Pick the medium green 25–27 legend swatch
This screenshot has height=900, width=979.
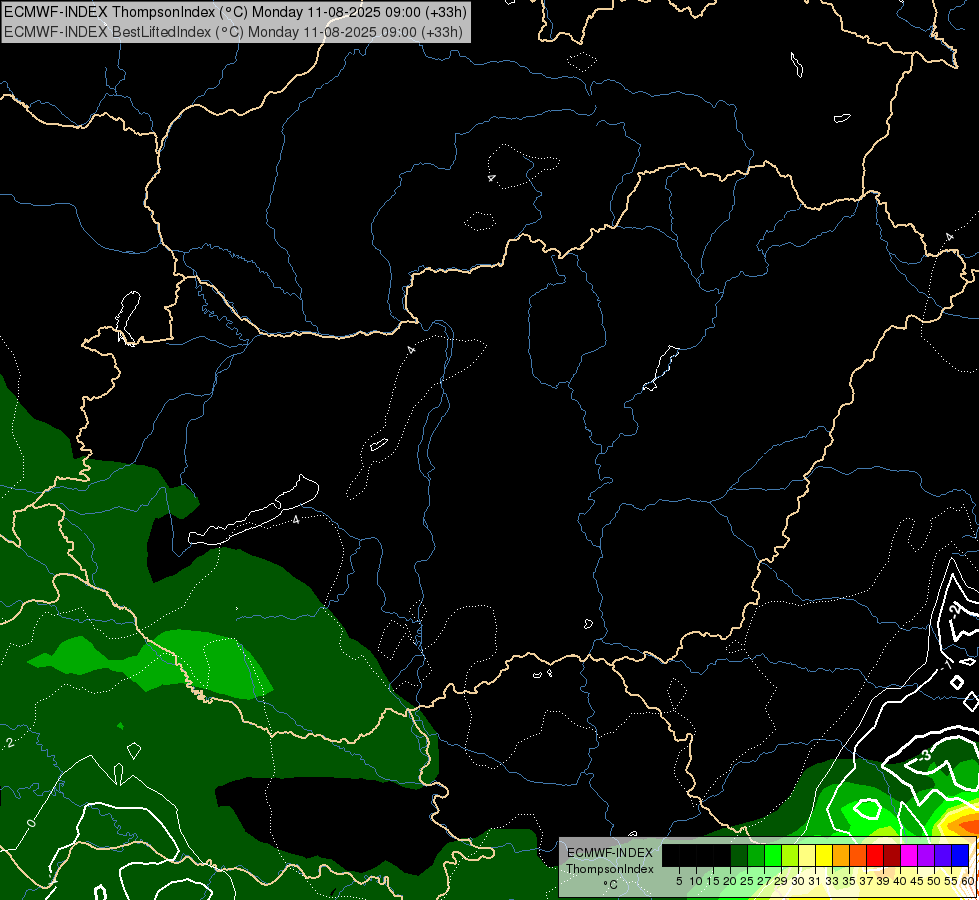756,855
